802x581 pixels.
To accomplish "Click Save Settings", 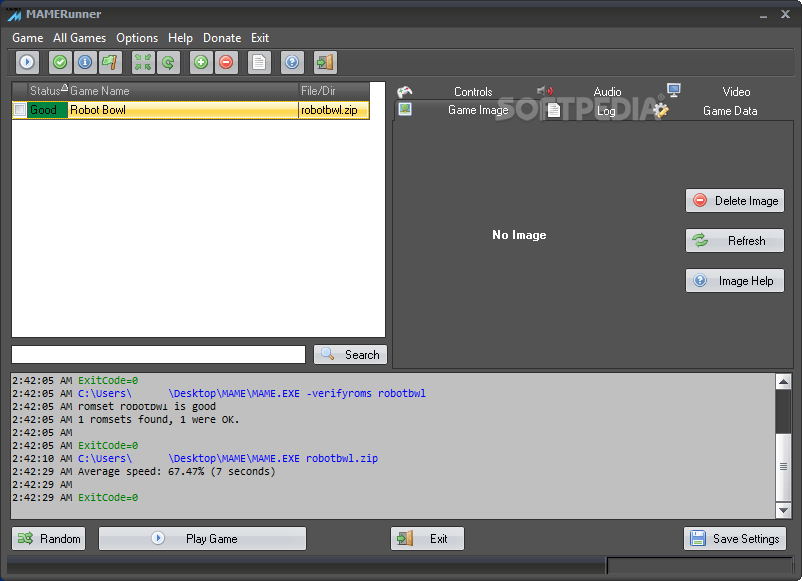I will click(x=734, y=539).
